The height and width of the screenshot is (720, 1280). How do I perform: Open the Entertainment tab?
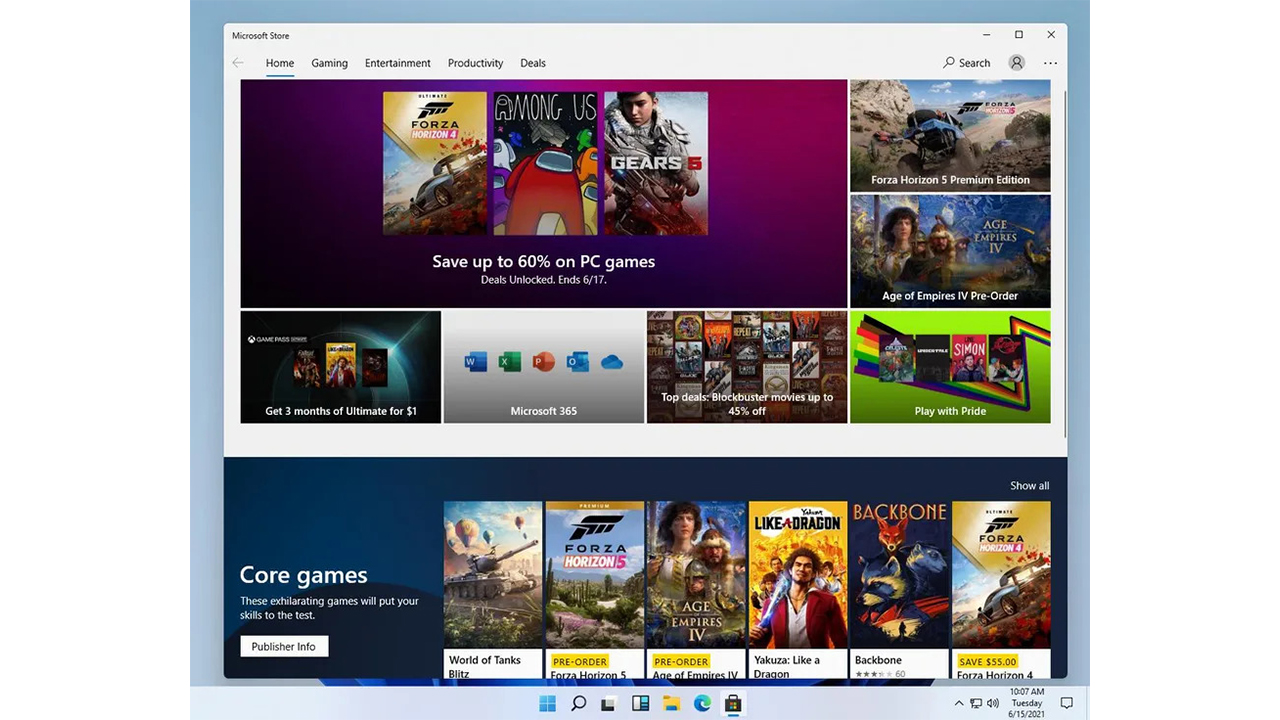click(x=397, y=63)
